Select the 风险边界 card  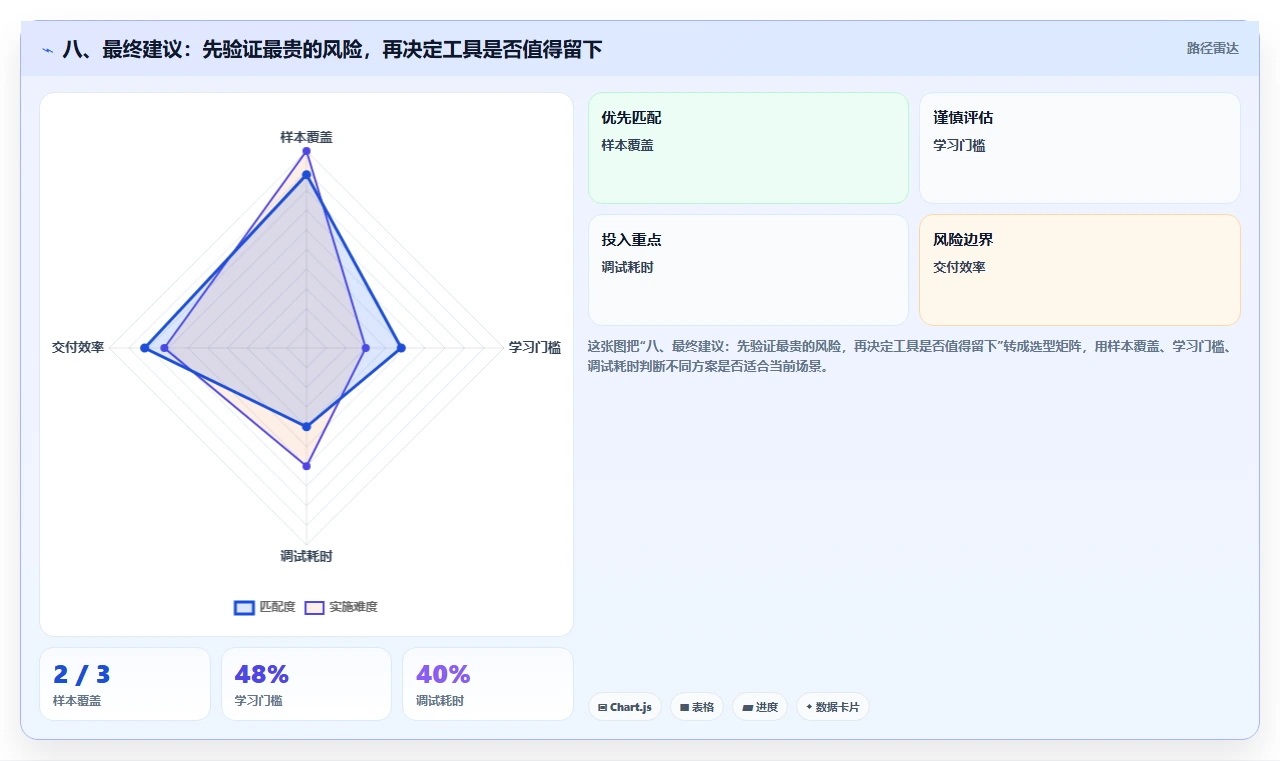pos(1080,270)
